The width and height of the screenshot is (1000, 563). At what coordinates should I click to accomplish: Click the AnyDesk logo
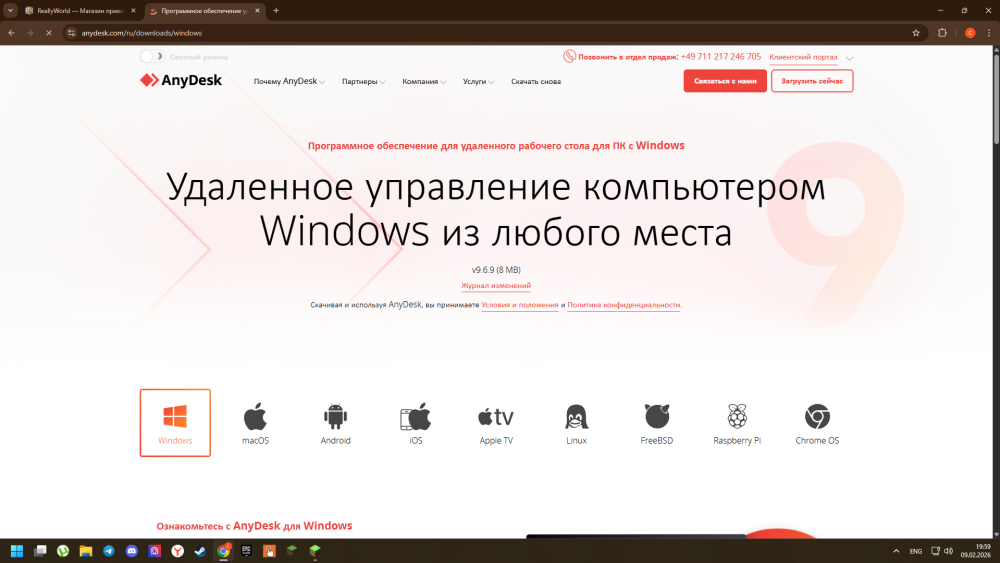(x=181, y=80)
